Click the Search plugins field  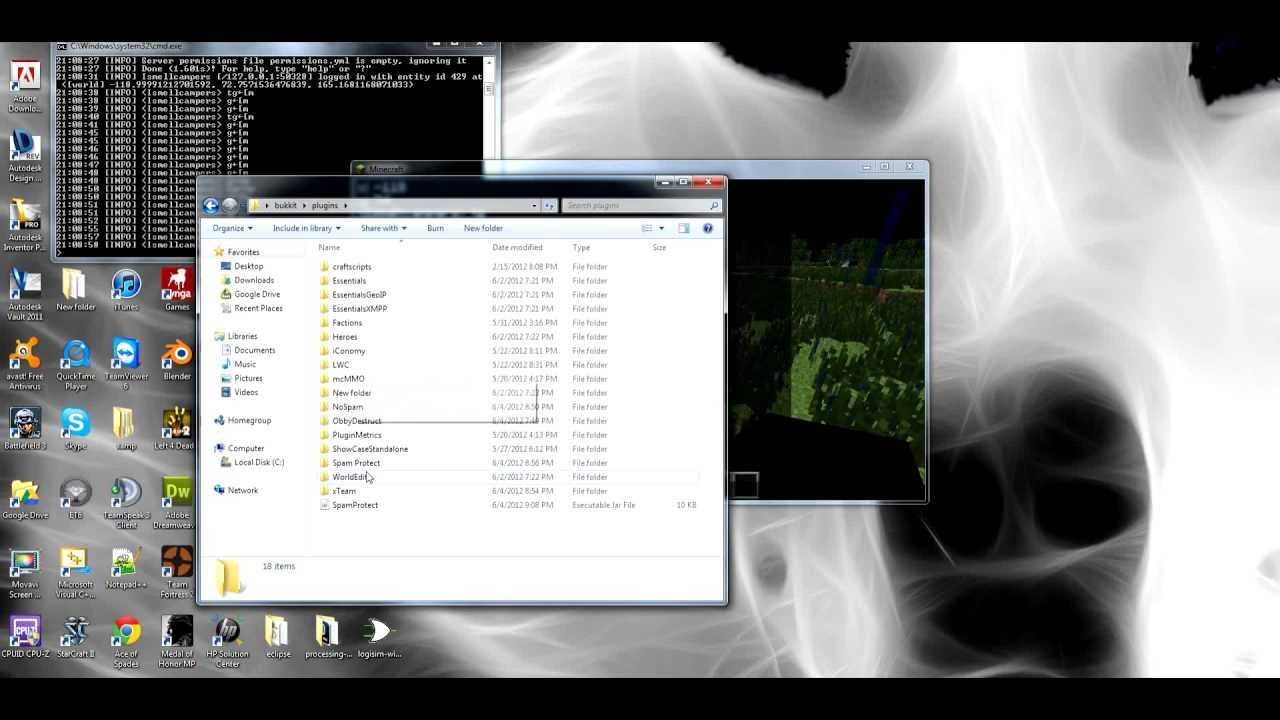tap(640, 205)
